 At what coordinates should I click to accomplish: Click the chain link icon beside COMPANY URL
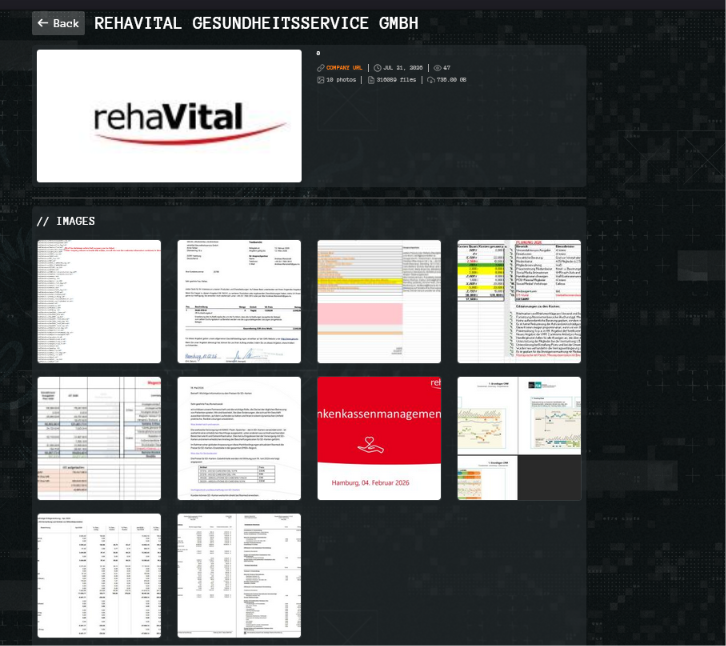click(321, 68)
